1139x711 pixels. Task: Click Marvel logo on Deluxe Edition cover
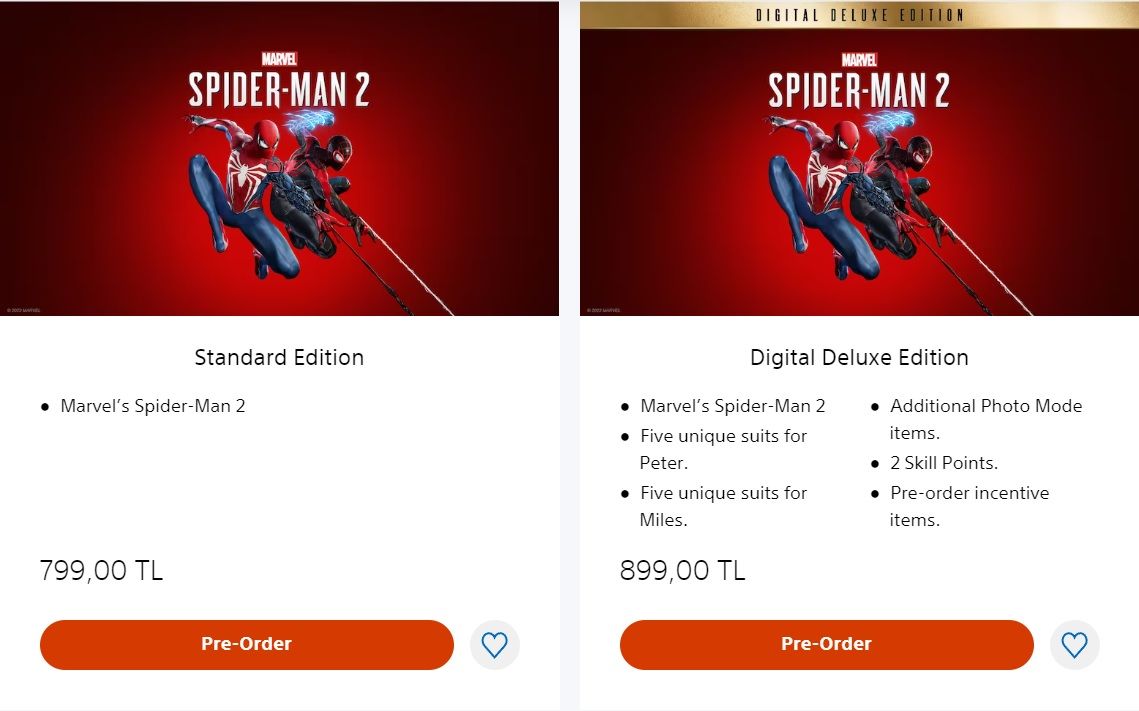click(x=859, y=59)
